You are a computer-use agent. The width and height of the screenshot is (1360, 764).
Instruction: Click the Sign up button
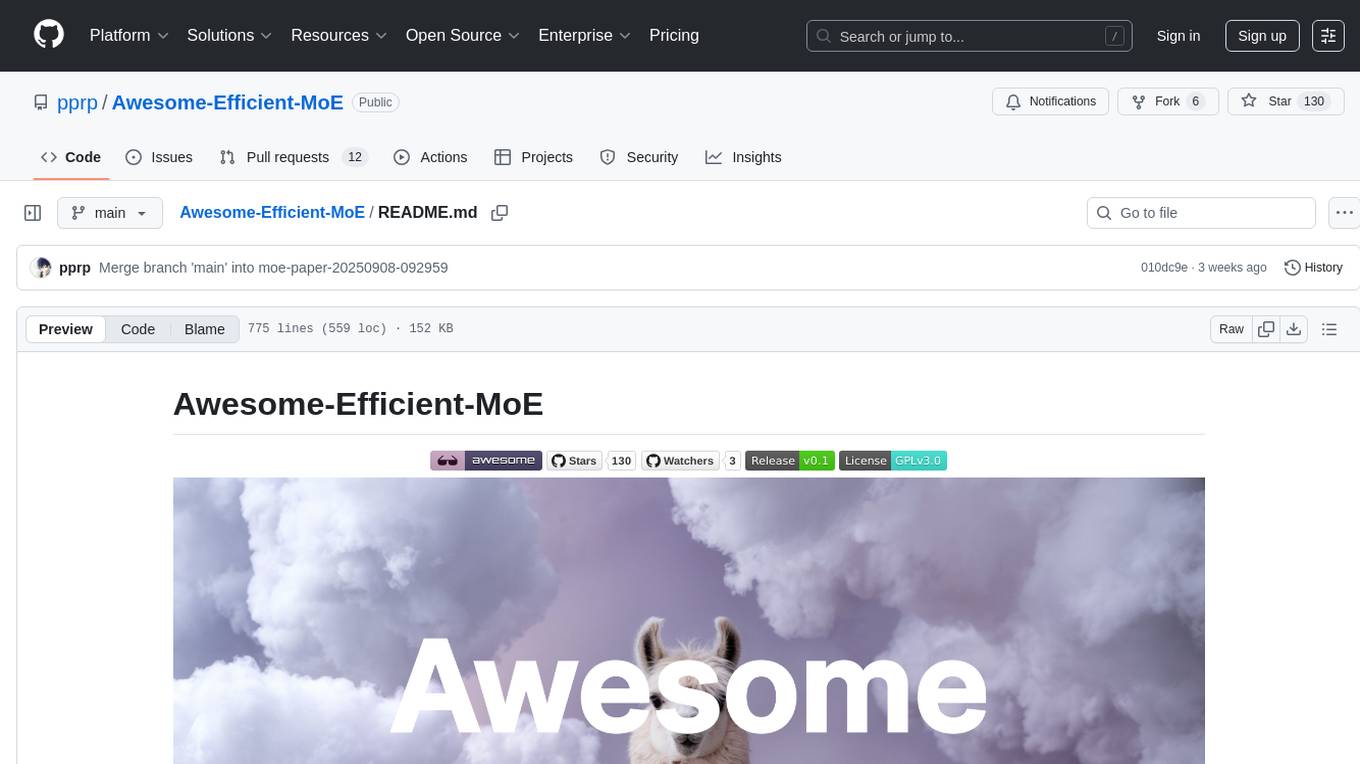tap(1262, 36)
